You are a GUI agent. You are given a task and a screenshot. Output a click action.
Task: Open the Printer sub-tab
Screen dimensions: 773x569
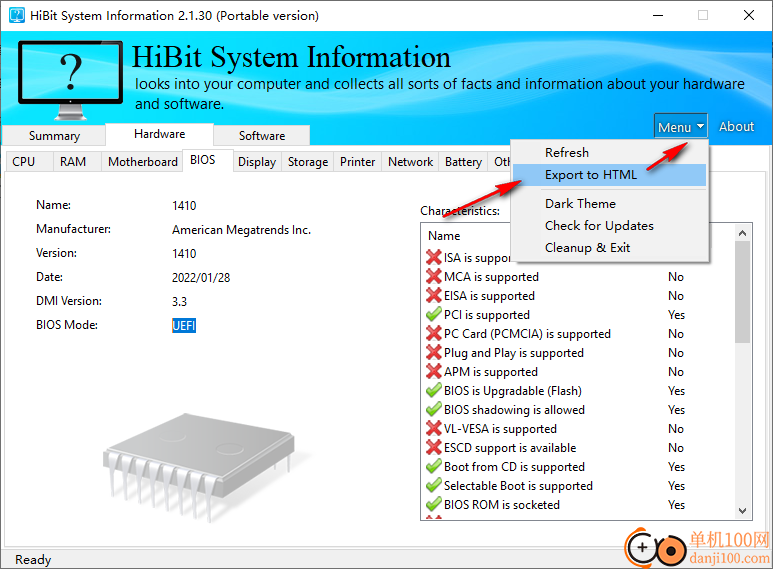(357, 162)
